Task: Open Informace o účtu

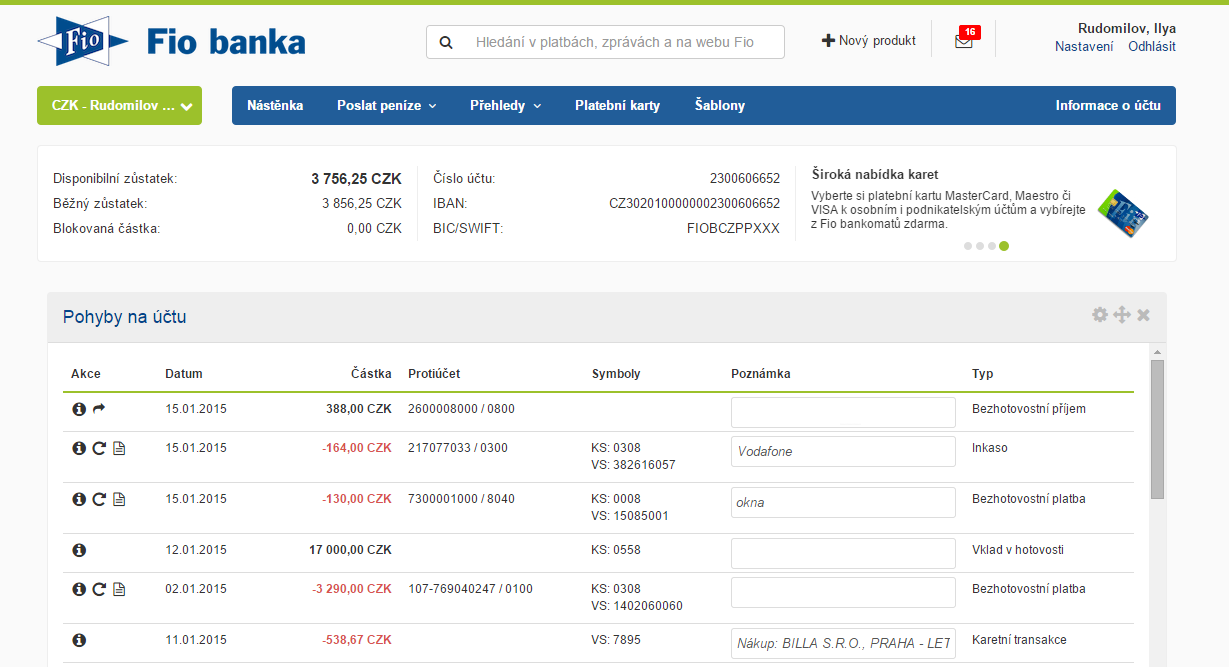Action: pyautogui.click(x=1108, y=105)
